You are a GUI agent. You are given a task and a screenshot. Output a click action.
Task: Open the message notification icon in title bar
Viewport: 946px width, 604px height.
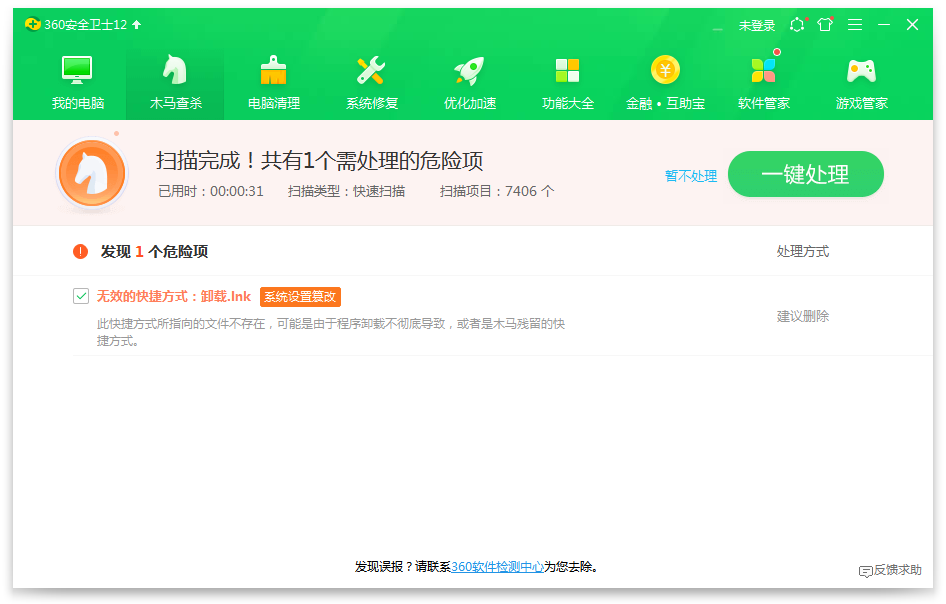click(797, 24)
